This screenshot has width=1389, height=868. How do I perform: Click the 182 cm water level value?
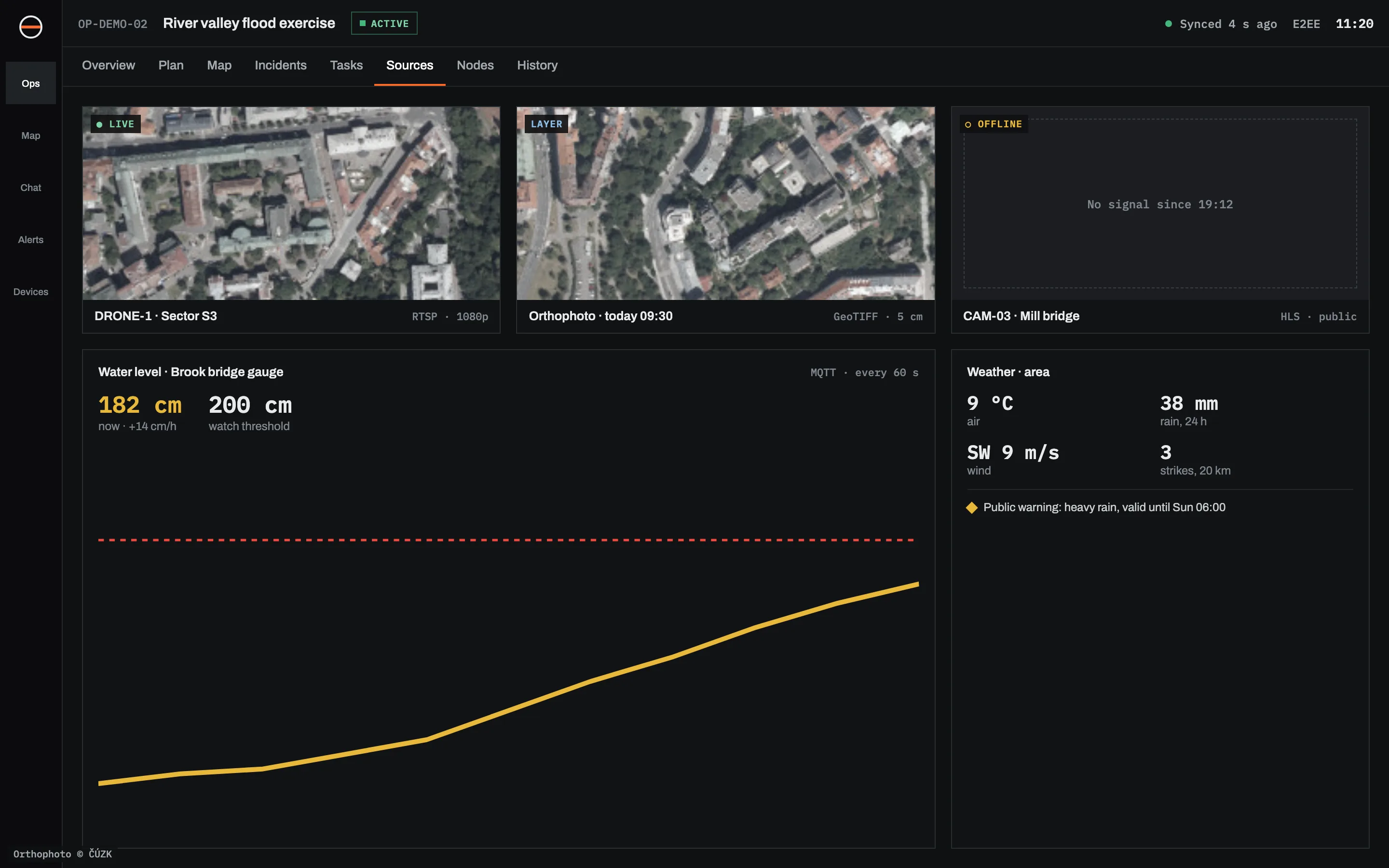pyautogui.click(x=140, y=405)
